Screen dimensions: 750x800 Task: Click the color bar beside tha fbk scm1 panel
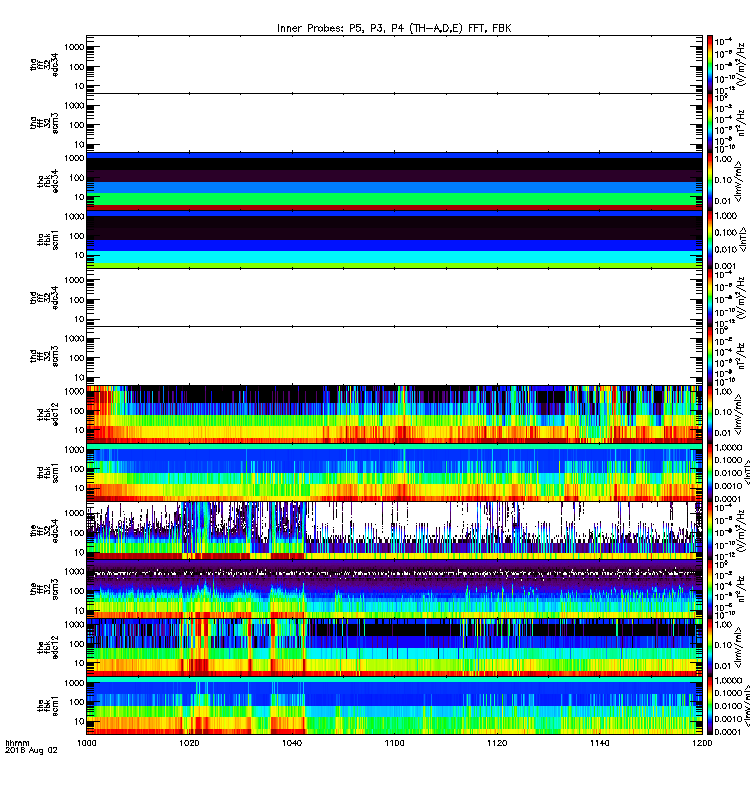coord(710,239)
